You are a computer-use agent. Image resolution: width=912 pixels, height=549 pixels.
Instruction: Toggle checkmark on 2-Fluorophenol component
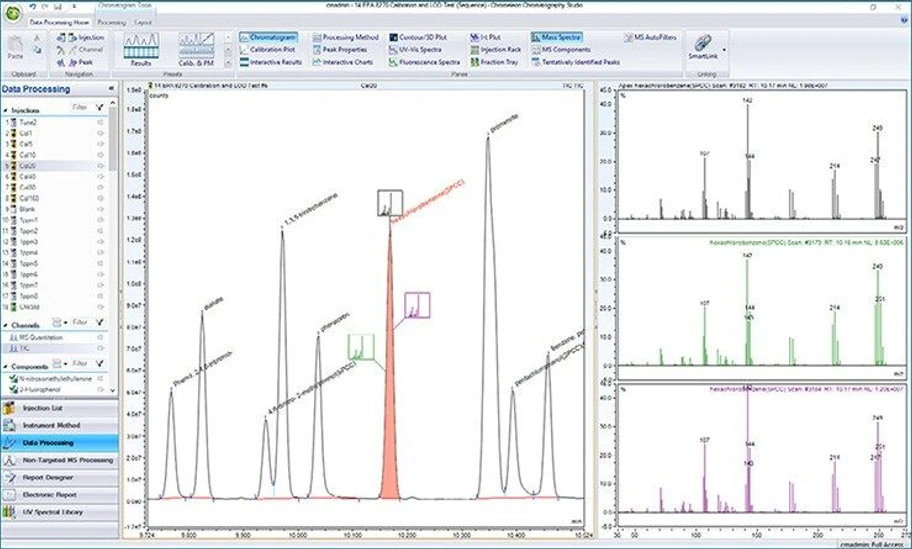tap(13, 389)
